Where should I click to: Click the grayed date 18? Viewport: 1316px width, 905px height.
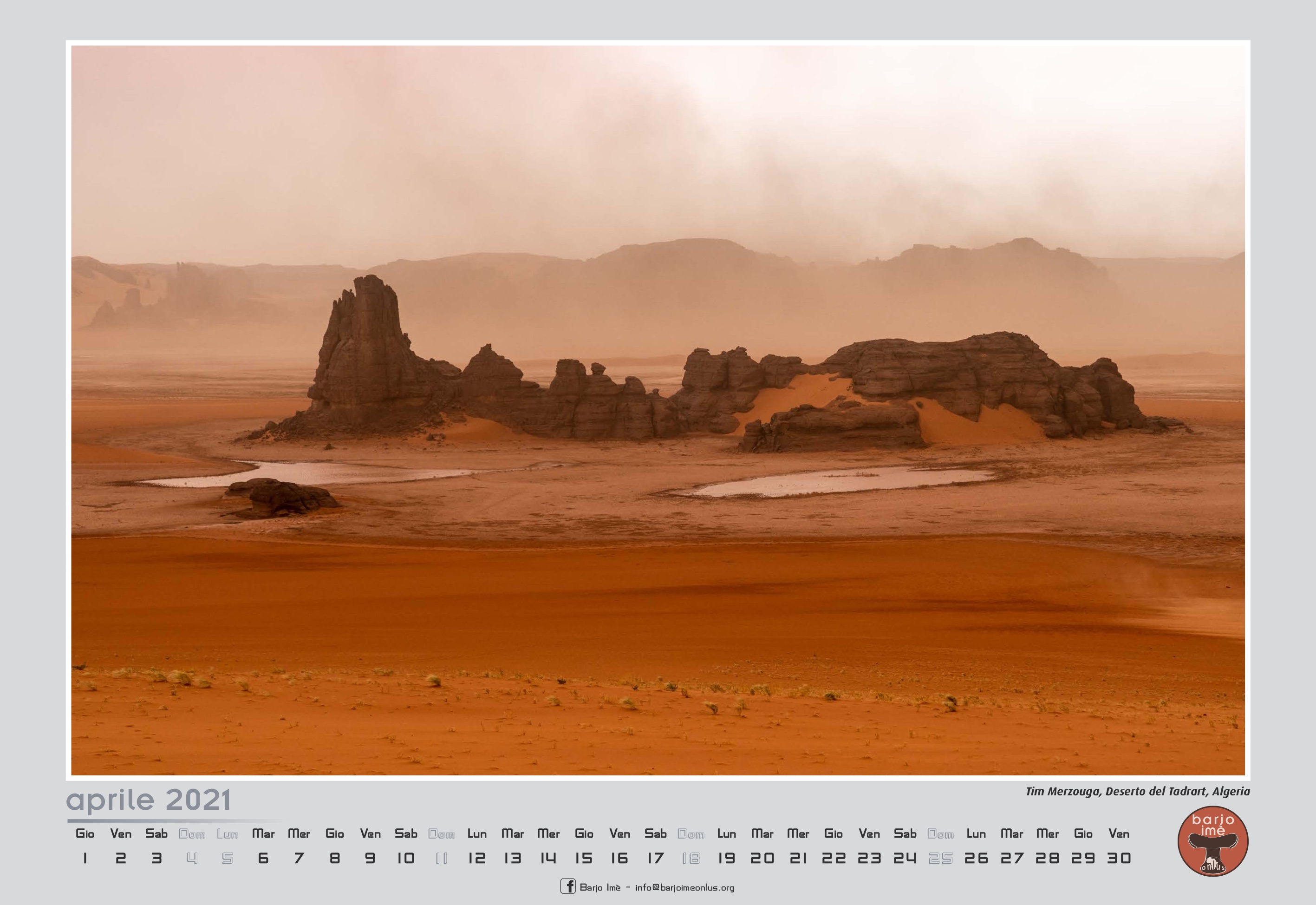[691, 858]
